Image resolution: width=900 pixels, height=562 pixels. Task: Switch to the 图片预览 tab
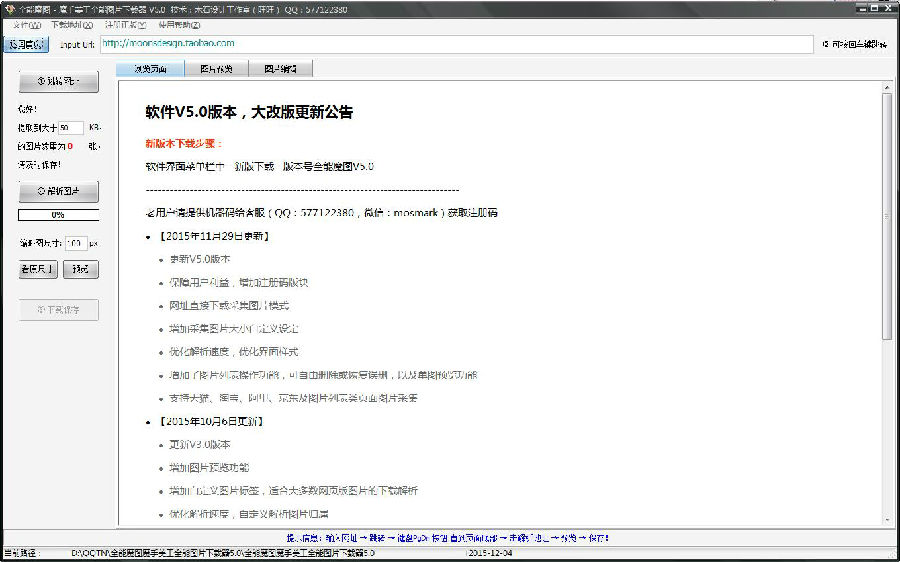215,69
